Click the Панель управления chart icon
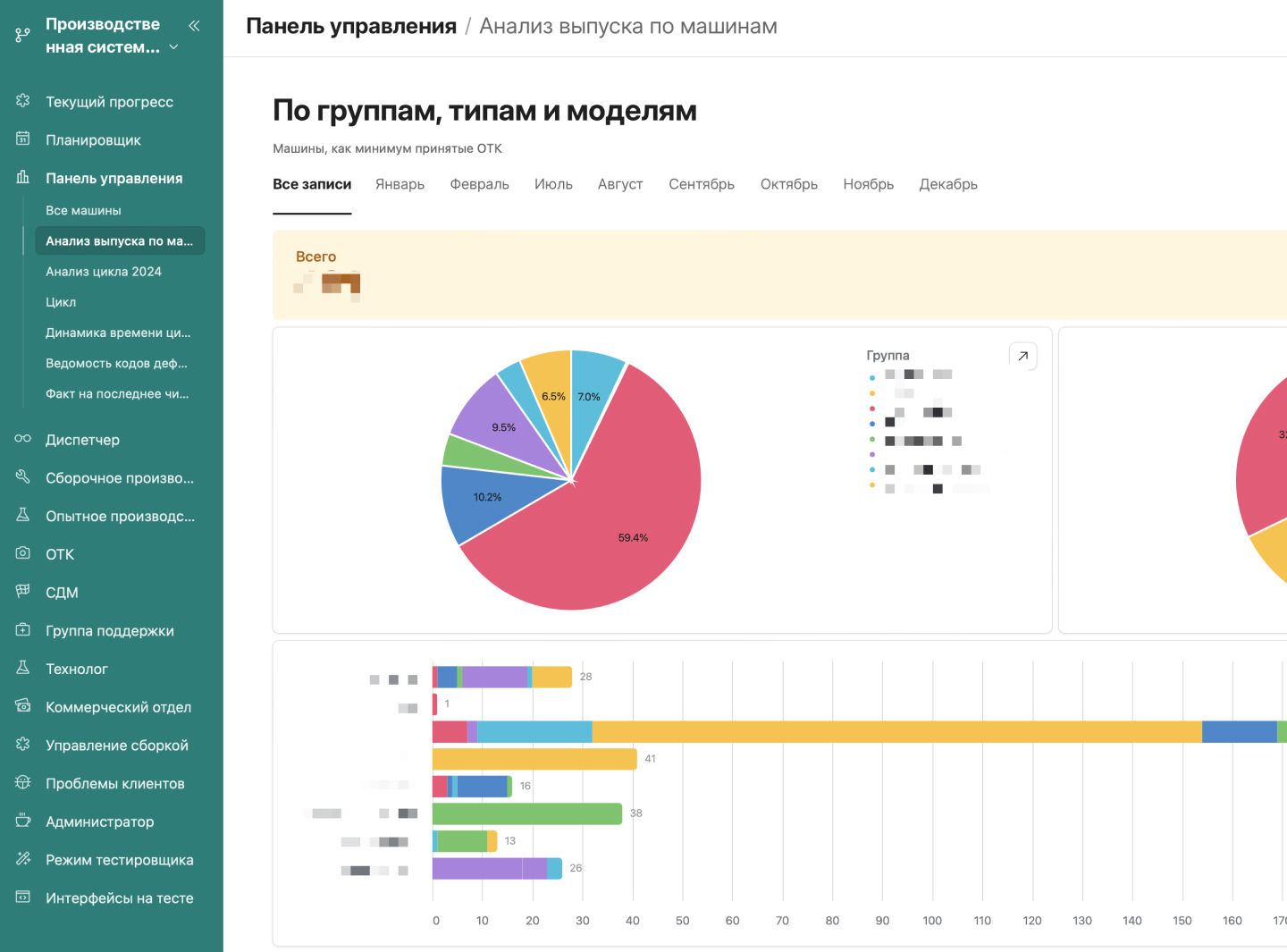Viewport: 1287px width, 952px height. click(x=23, y=178)
